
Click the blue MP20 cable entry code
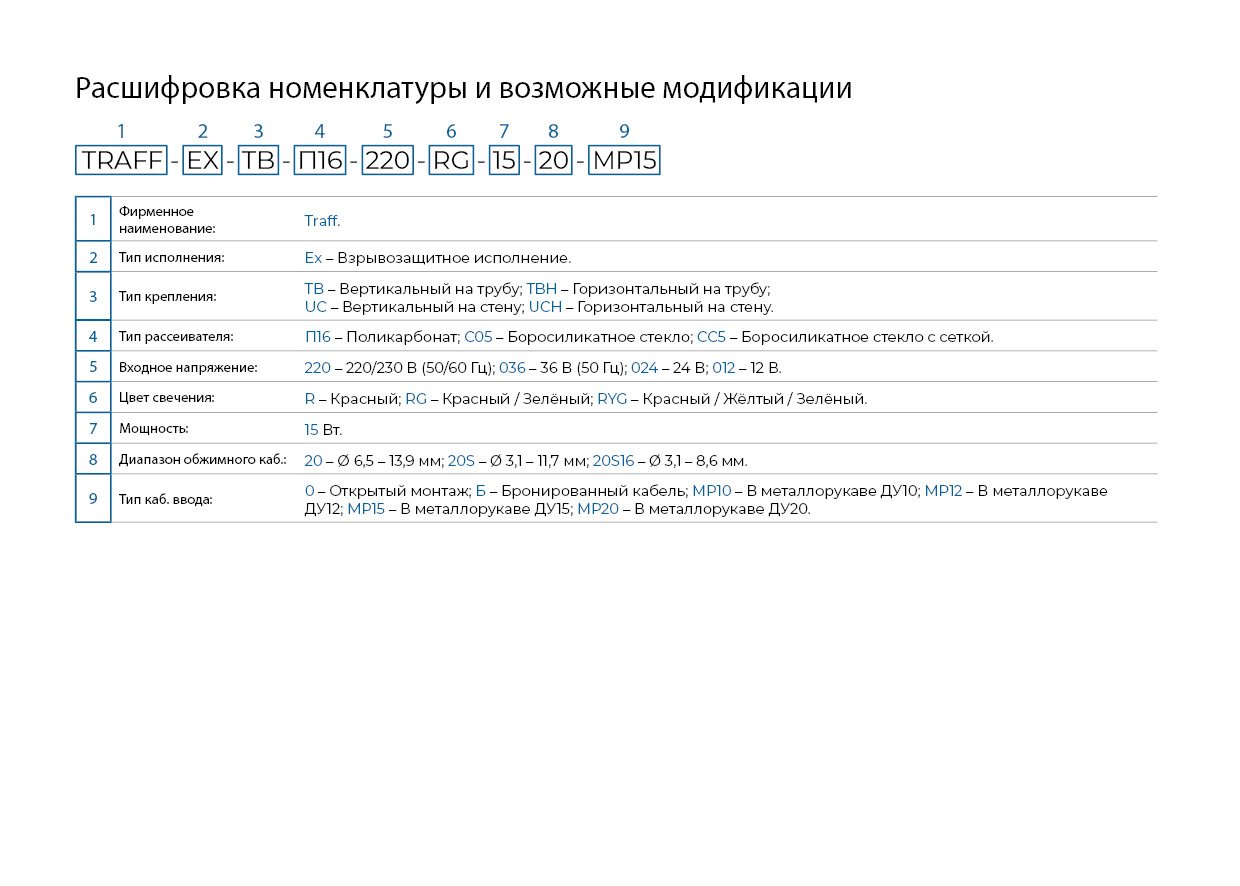[598, 509]
